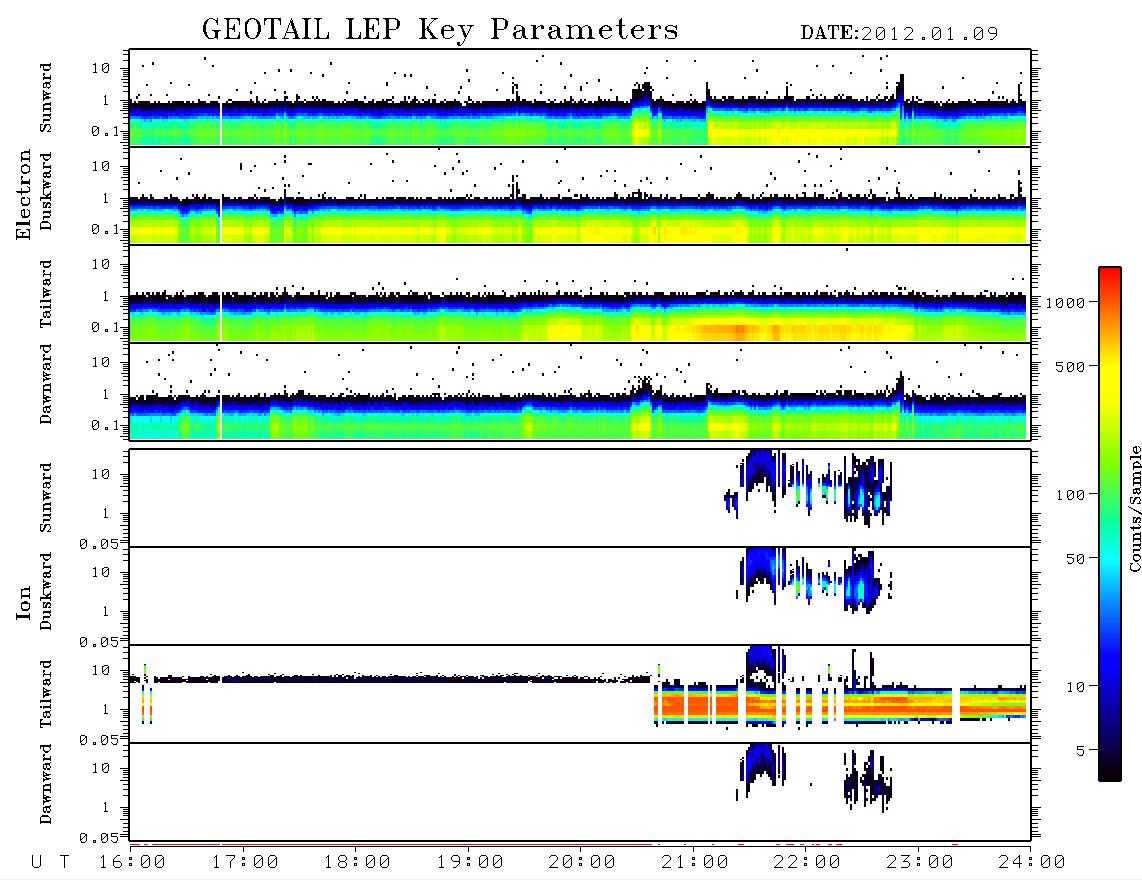Click the '16:00' time tick label
Screen dimensions: 1142x880
132,863
